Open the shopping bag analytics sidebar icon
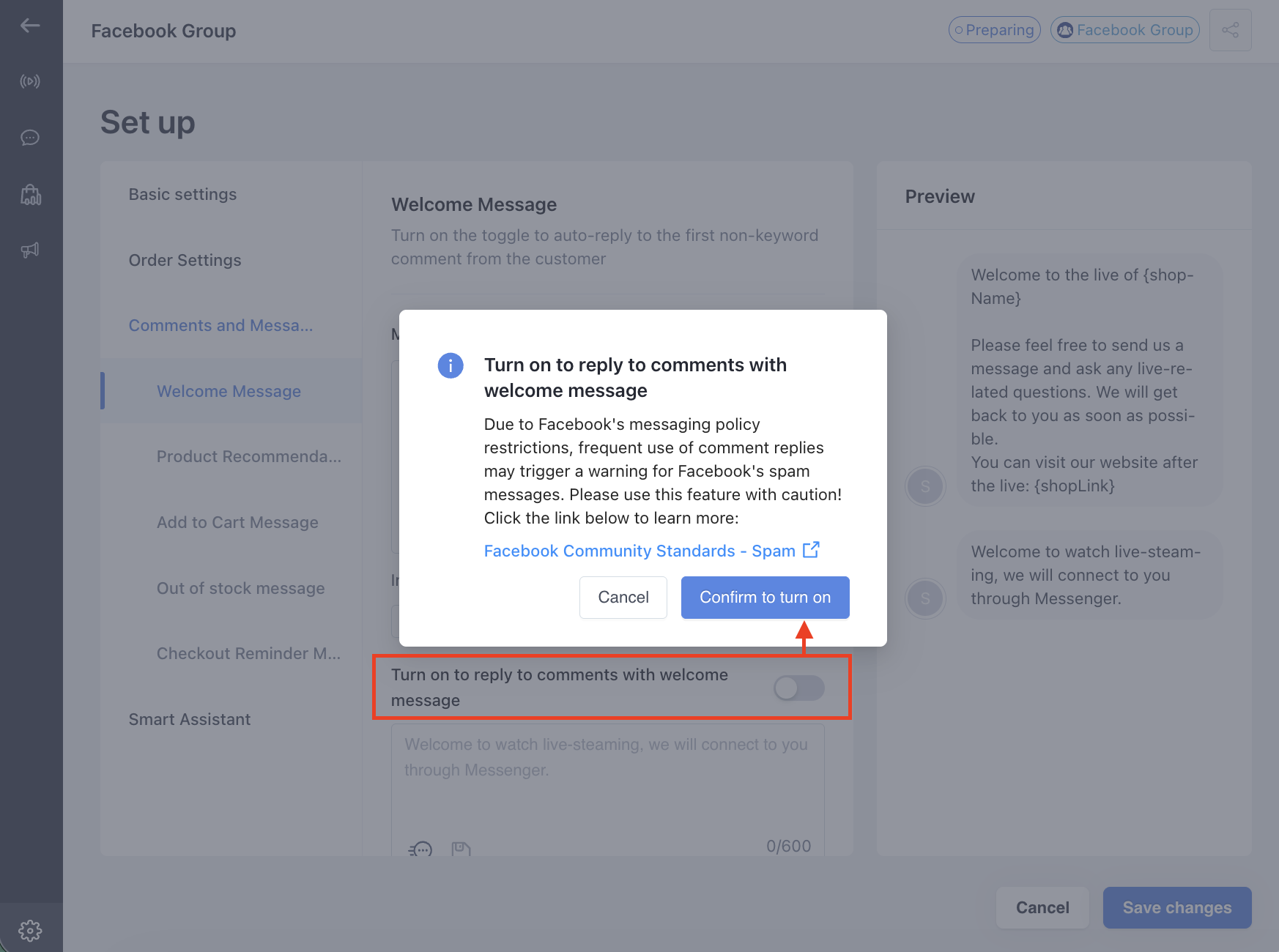The height and width of the screenshot is (952, 1279). pyautogui.click(x=31, y=194)
